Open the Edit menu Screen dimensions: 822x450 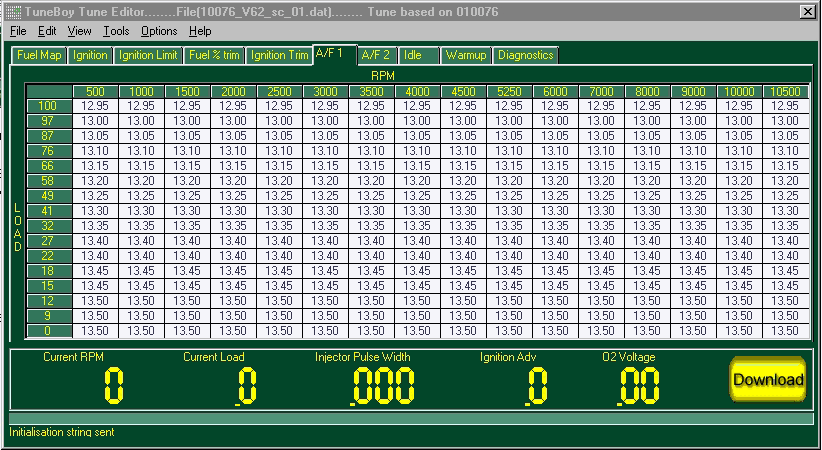point(47,31)
